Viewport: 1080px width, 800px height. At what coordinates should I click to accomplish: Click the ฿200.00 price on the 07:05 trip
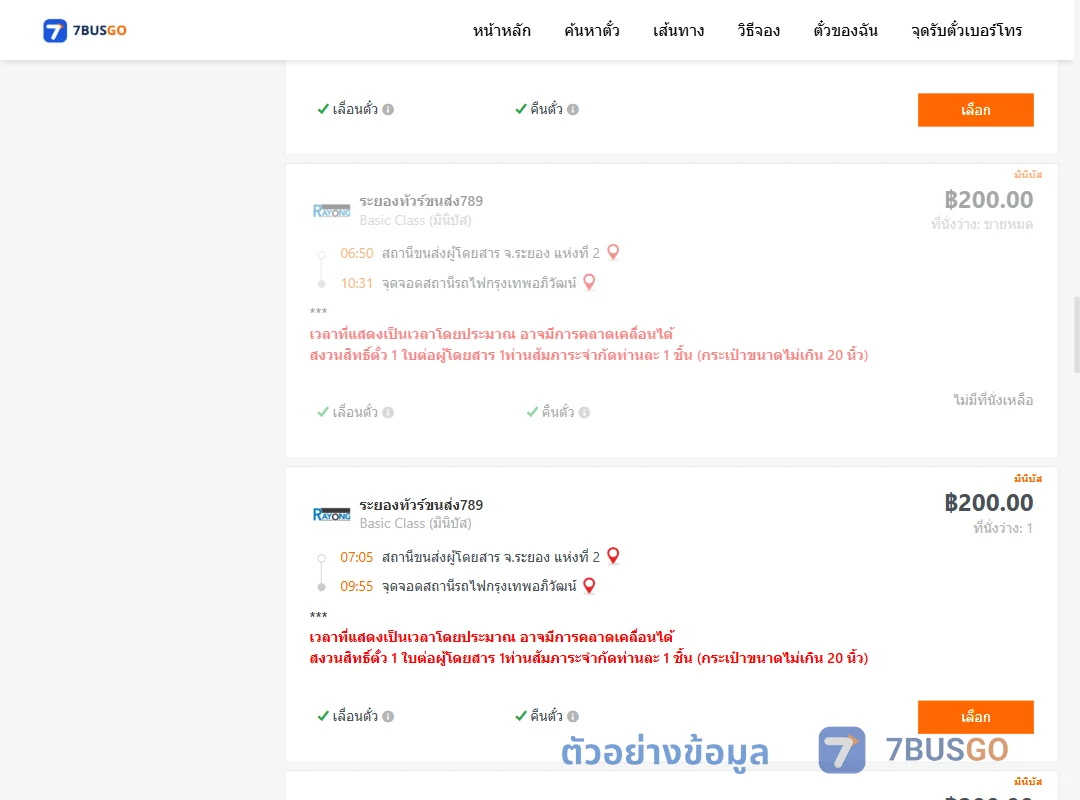[988, 503]
